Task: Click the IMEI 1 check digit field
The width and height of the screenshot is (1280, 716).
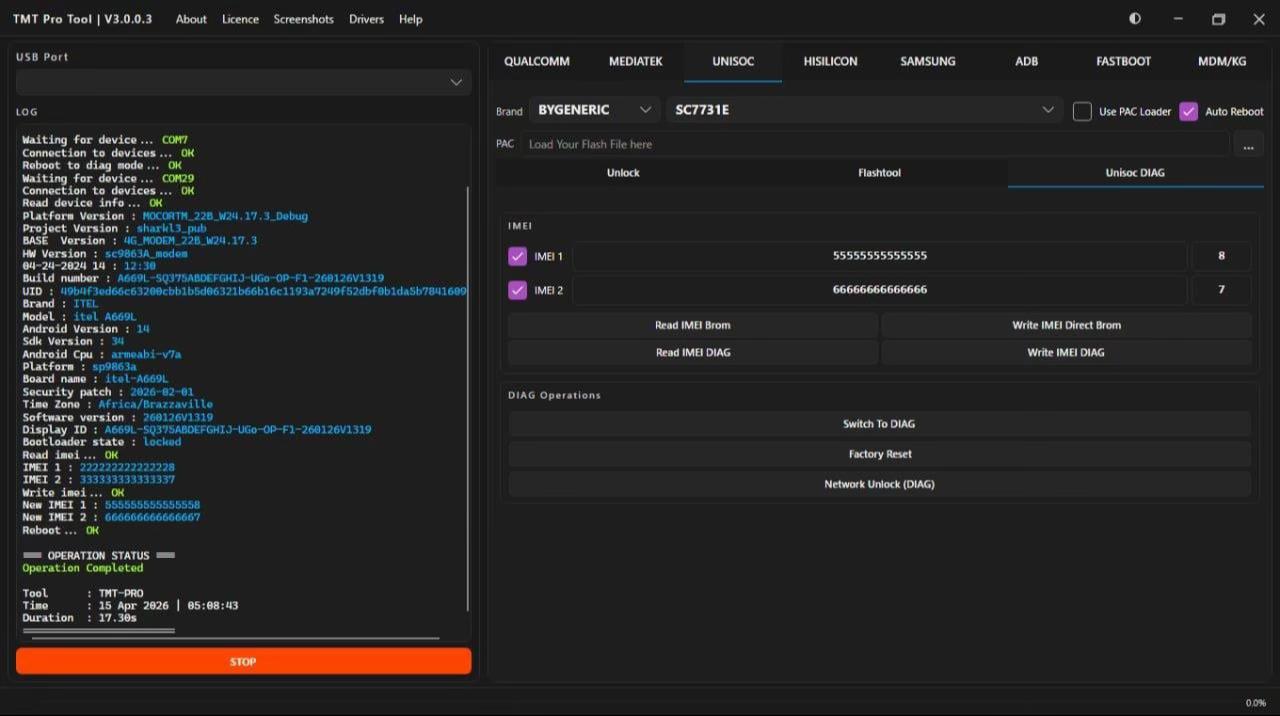Action: 1221,256
